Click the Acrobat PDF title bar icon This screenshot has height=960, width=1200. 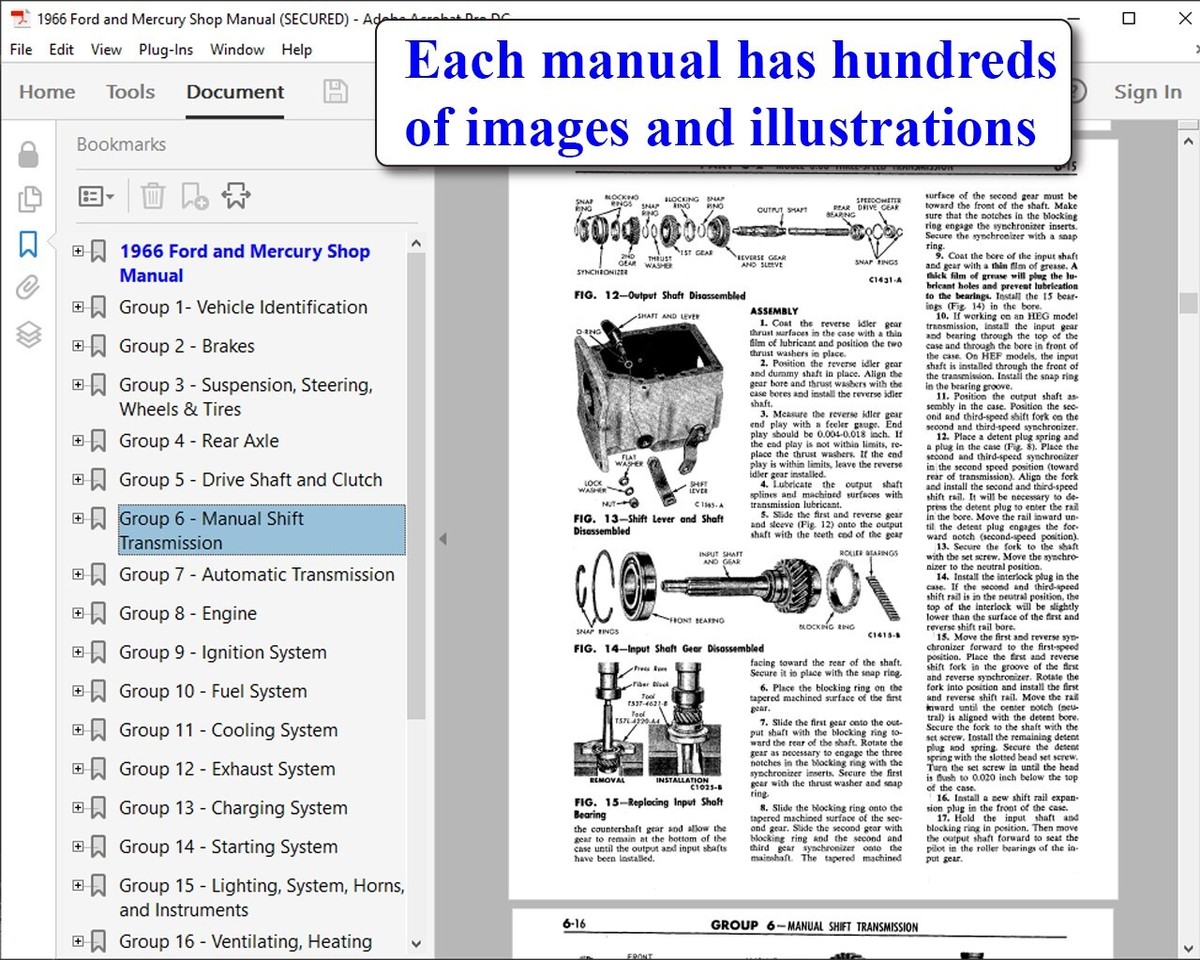click(18, 18)
